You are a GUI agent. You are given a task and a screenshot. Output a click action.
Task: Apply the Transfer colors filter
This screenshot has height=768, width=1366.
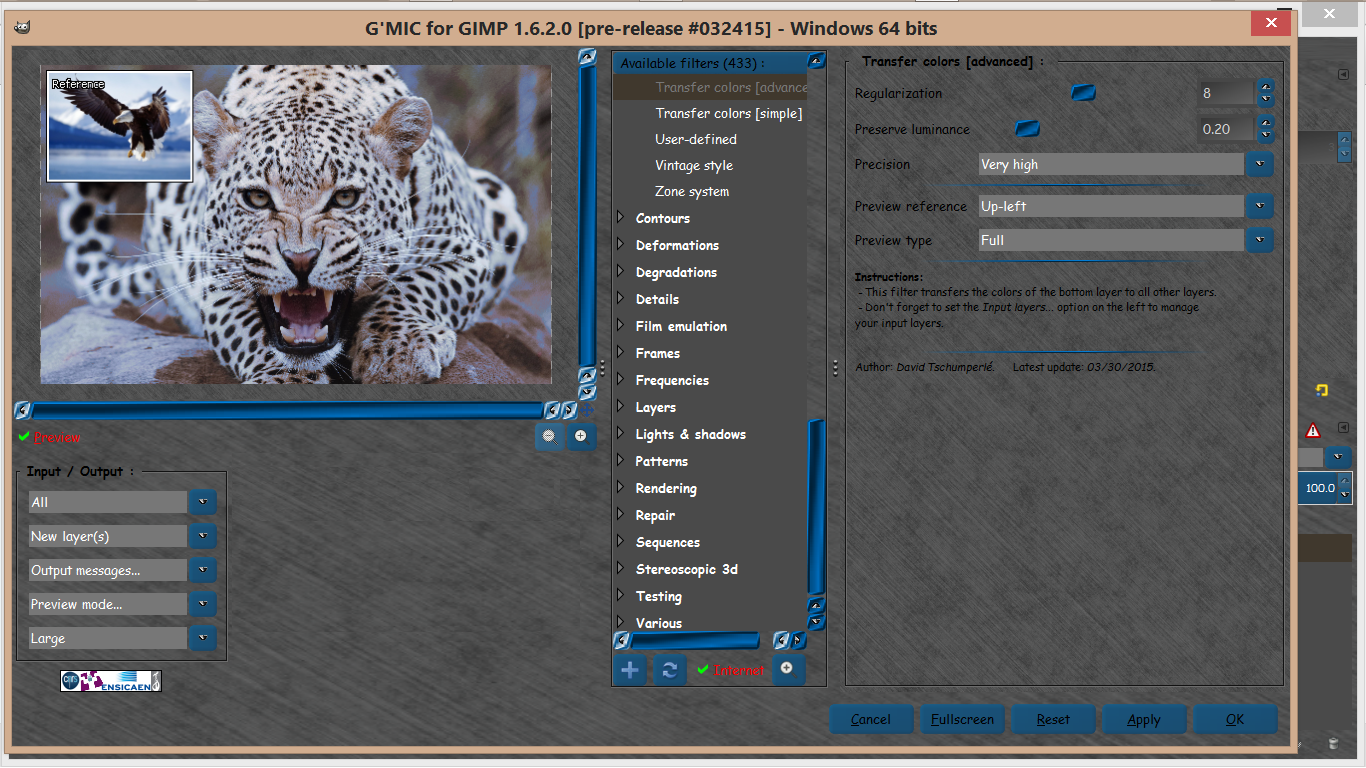coord(1144,719)
